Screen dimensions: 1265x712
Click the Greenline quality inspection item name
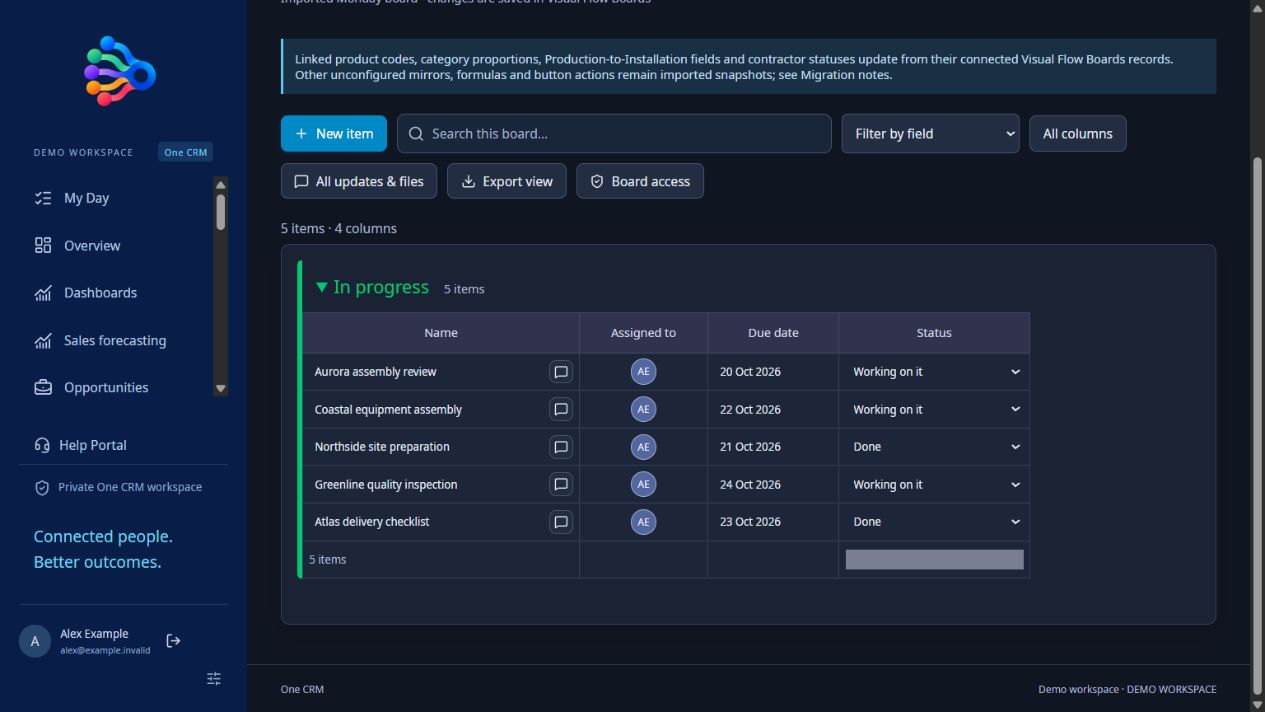coord(386,485)
